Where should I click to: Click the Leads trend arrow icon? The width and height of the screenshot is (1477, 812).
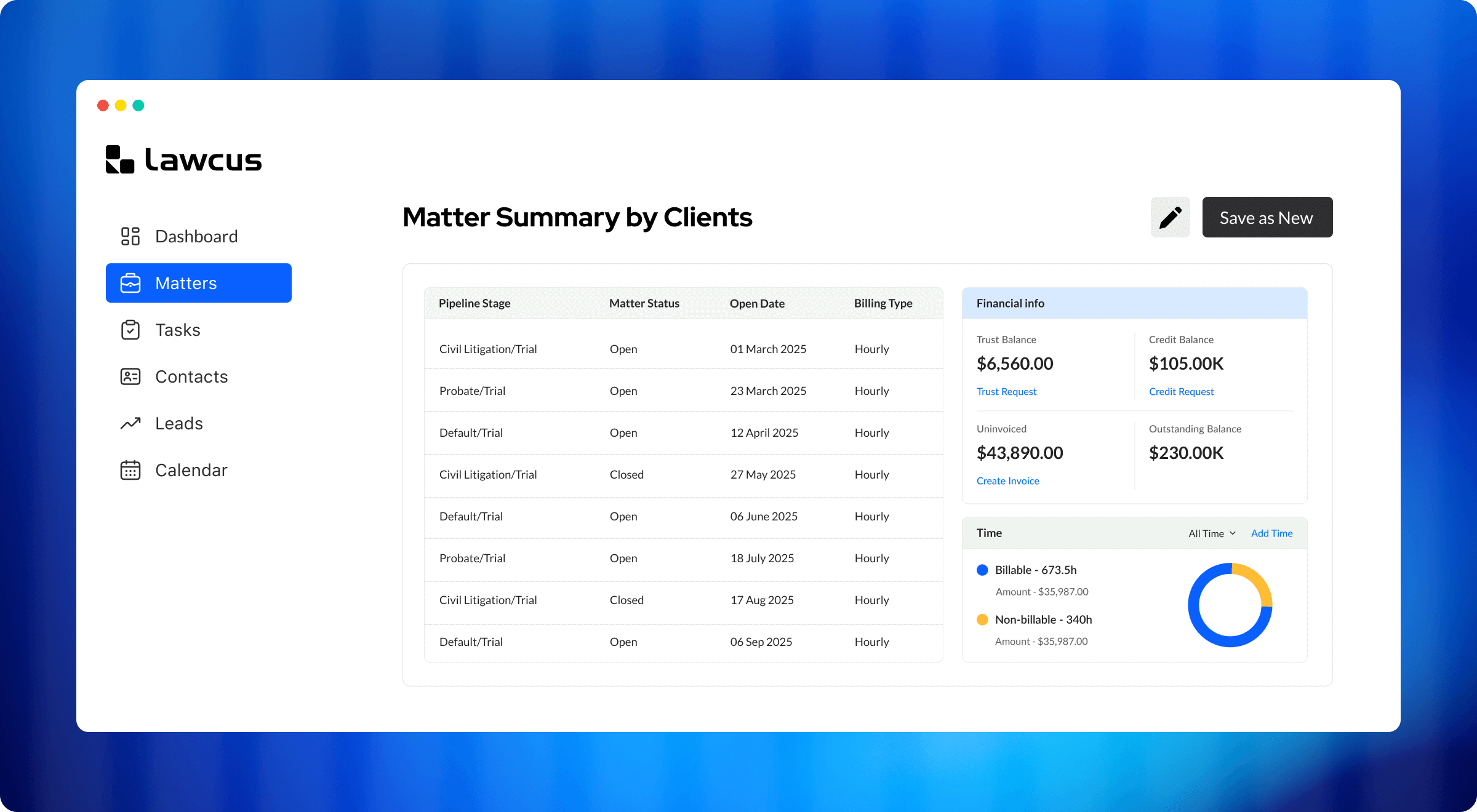click(130, 423)
